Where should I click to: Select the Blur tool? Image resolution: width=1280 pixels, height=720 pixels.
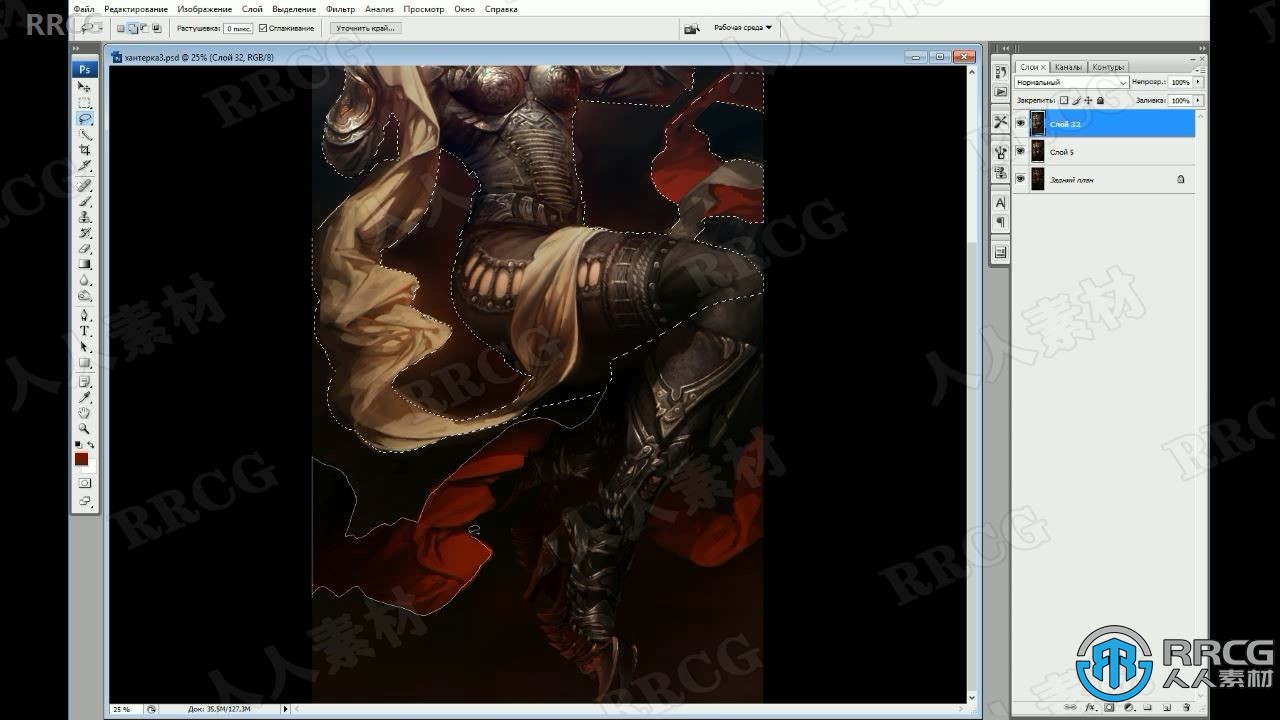[85, 280]
